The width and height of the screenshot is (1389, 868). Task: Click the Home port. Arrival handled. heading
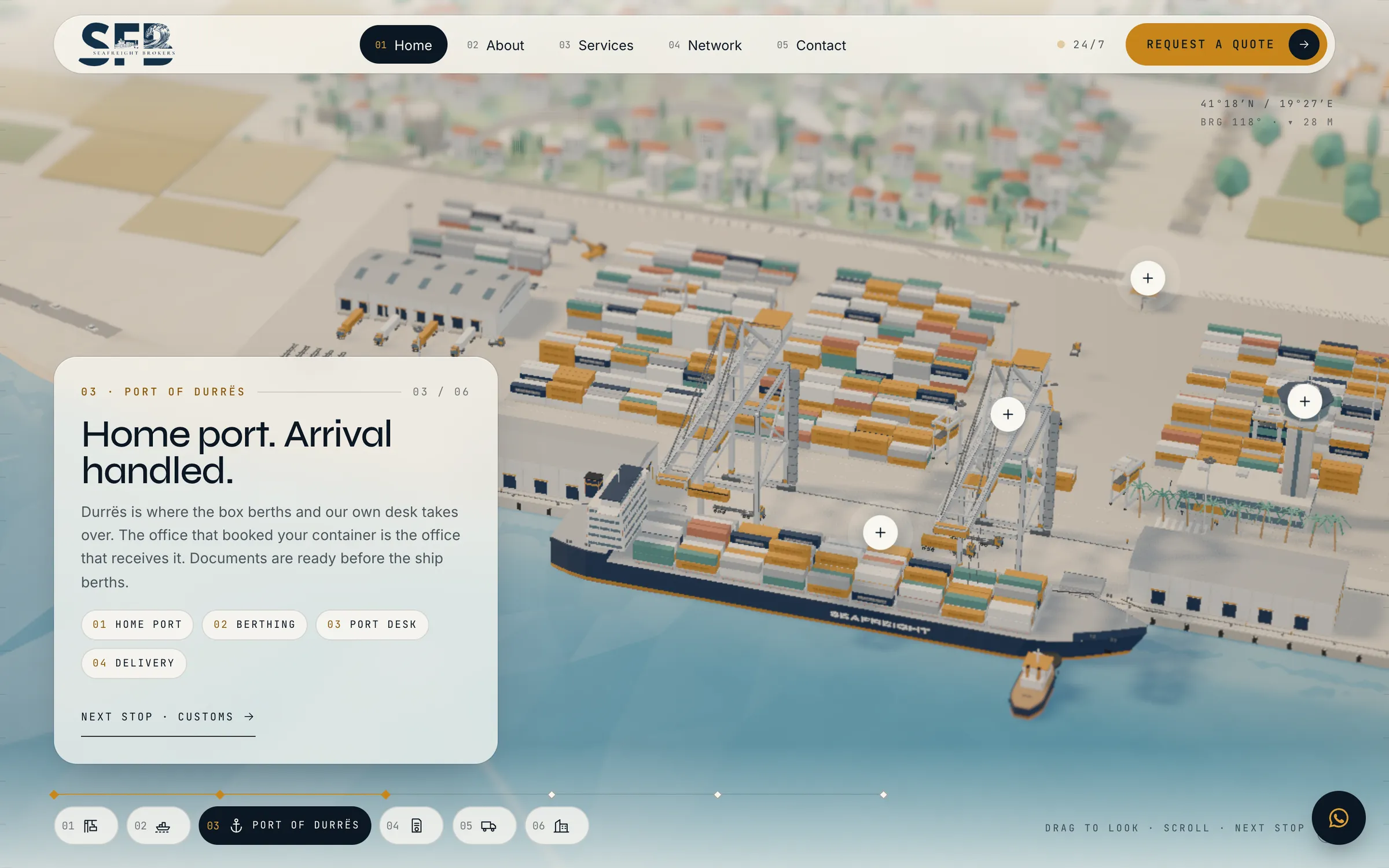pos(237,452)
